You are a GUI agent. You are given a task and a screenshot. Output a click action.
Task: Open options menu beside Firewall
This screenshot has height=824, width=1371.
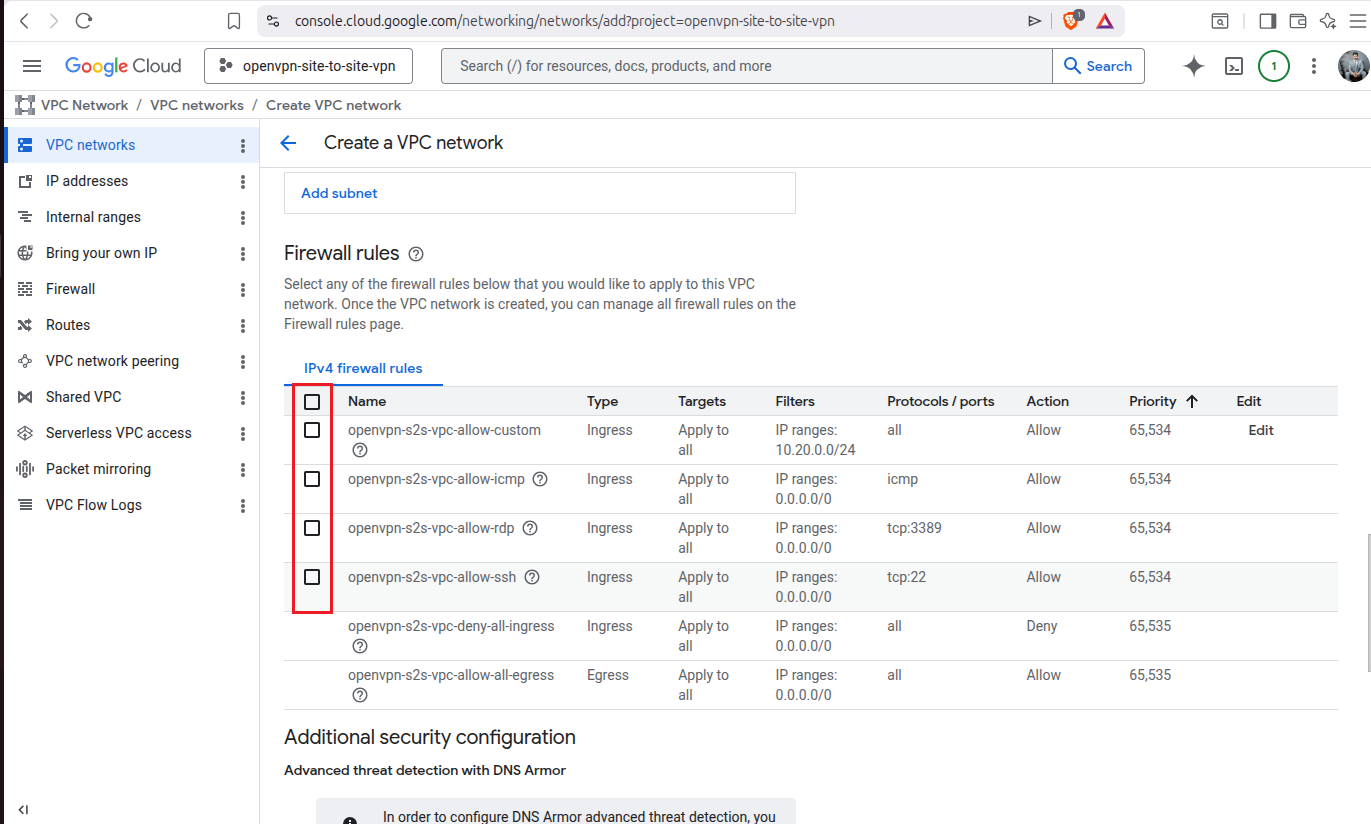(243, 290)
